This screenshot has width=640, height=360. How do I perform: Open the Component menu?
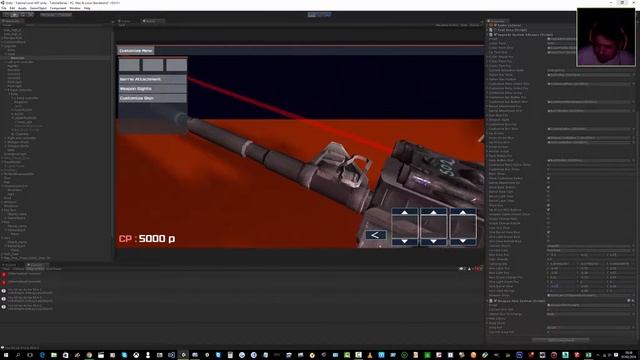58,8
